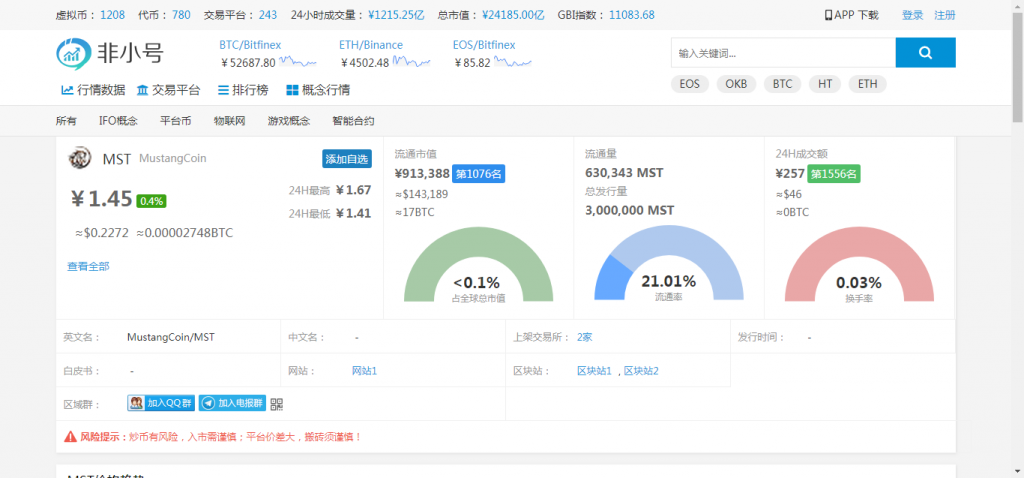The image size is (1024, 478).
Task: Click the ¥1.45 price text
Action: [102, 199]
